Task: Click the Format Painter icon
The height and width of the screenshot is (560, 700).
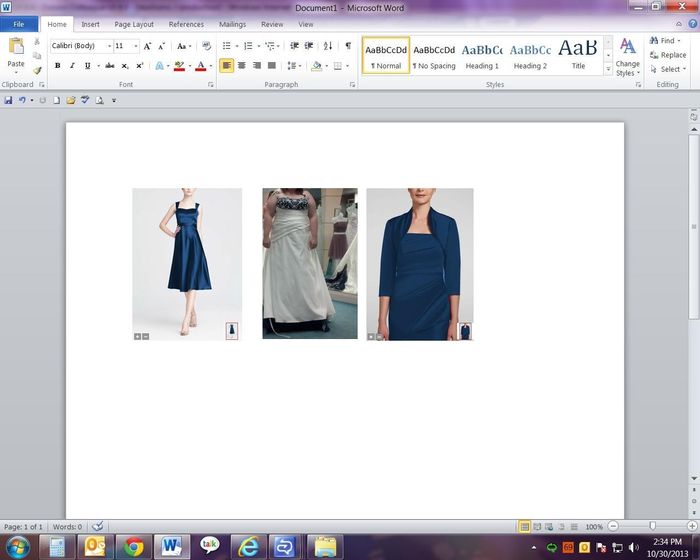Action: click(37, 70)
